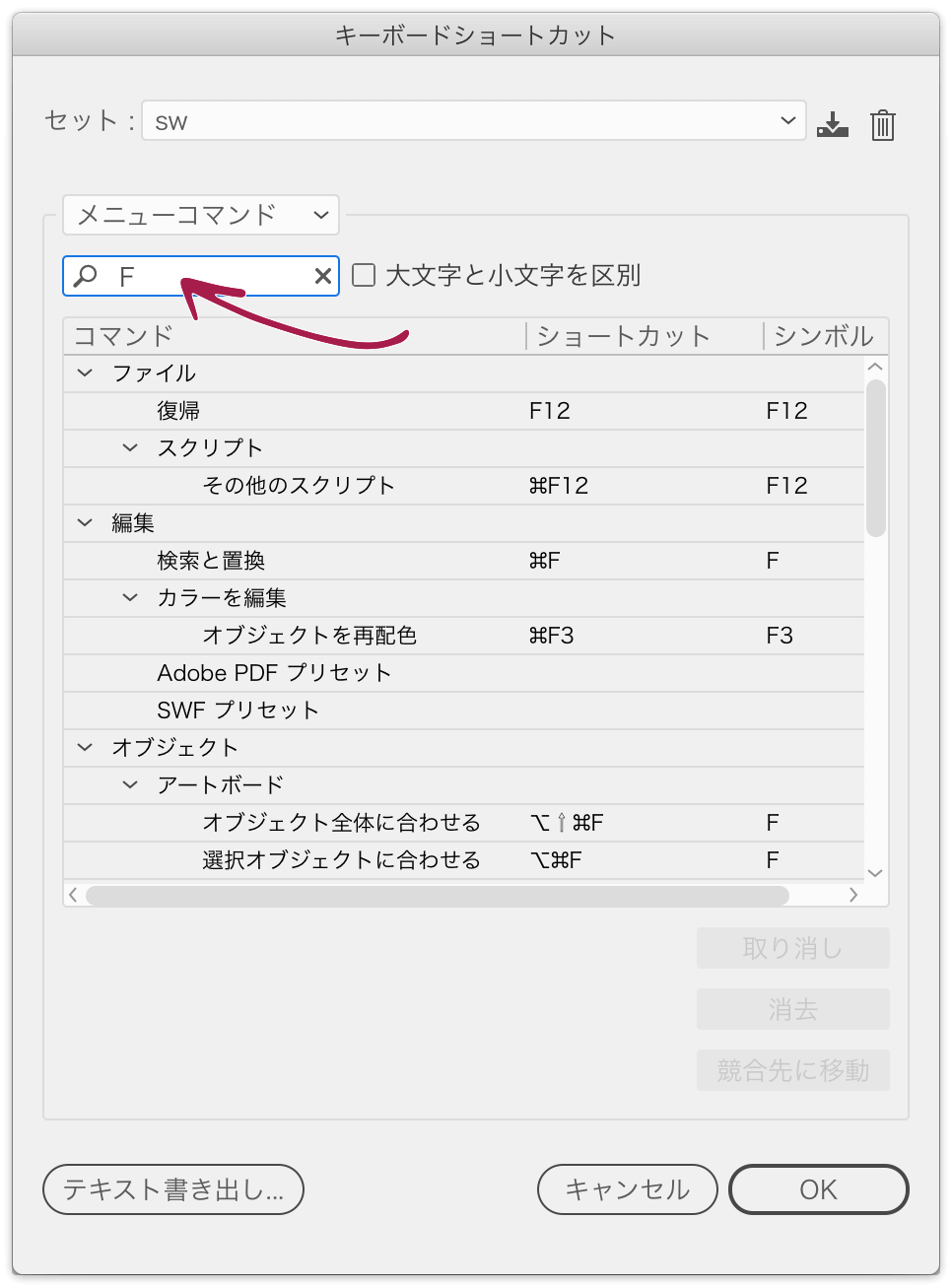
Task: Select the Adobe PDF プリセット row
Action: (x=464, y=673)
